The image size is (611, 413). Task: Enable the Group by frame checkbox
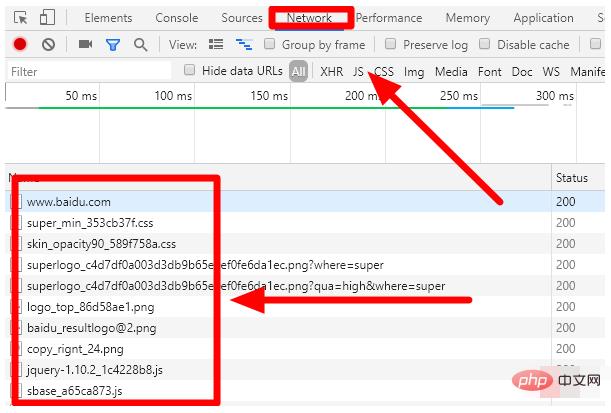270,44
